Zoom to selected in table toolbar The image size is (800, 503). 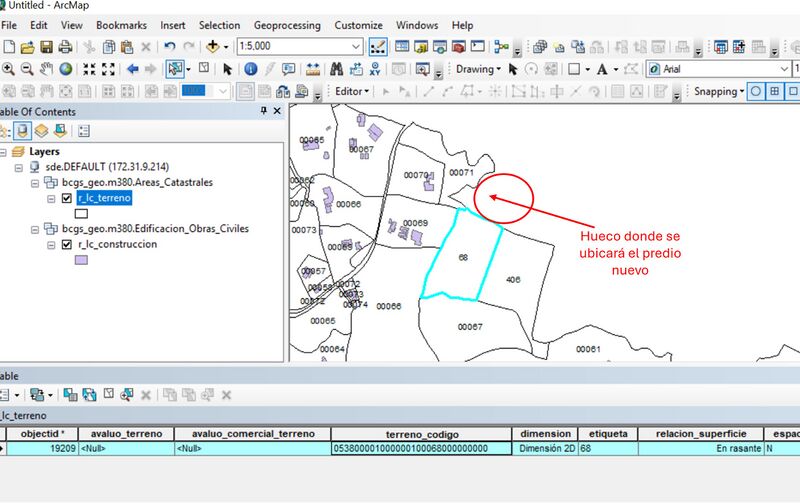[x=127, y=394]
